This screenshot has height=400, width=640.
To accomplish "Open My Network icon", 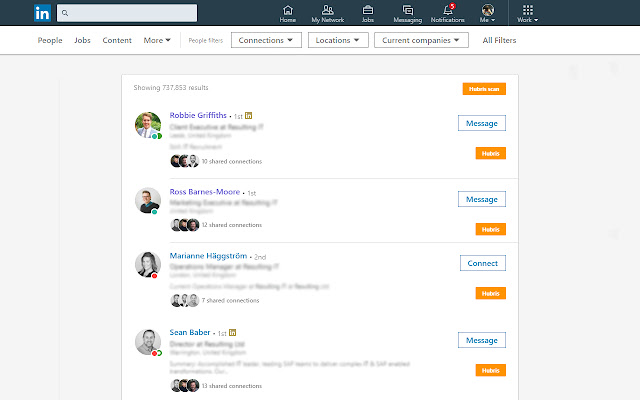I will coord(327,13).
